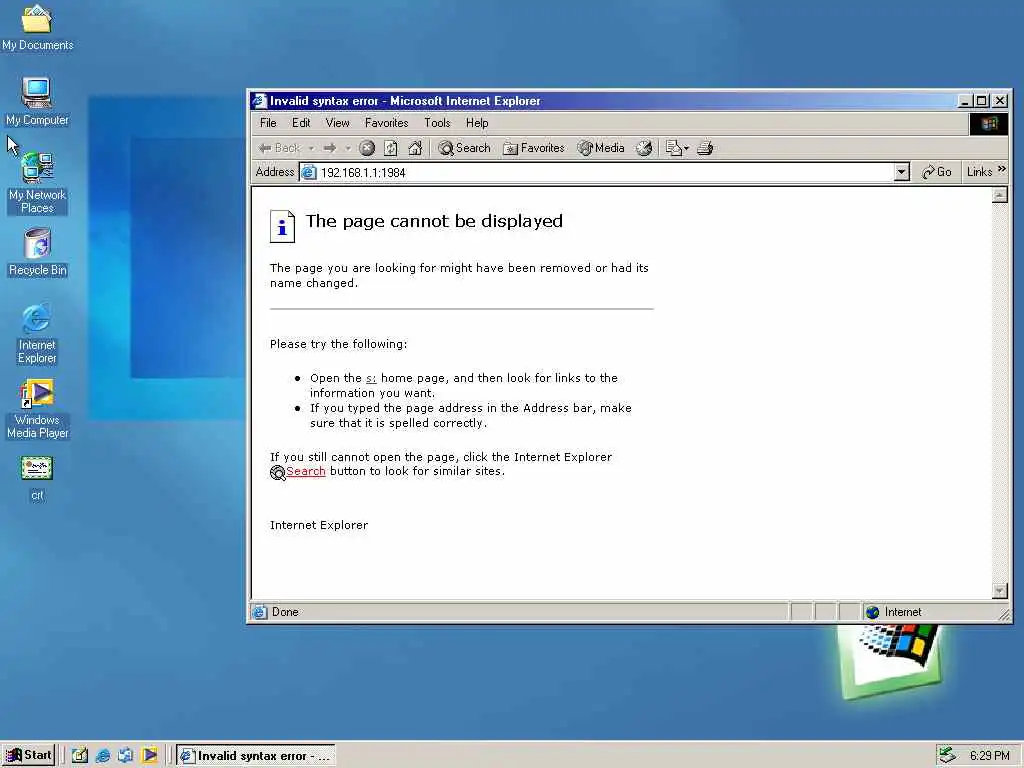Open the Favorites menu
This screenshot has height=768, width=1024.
(387, 123)
